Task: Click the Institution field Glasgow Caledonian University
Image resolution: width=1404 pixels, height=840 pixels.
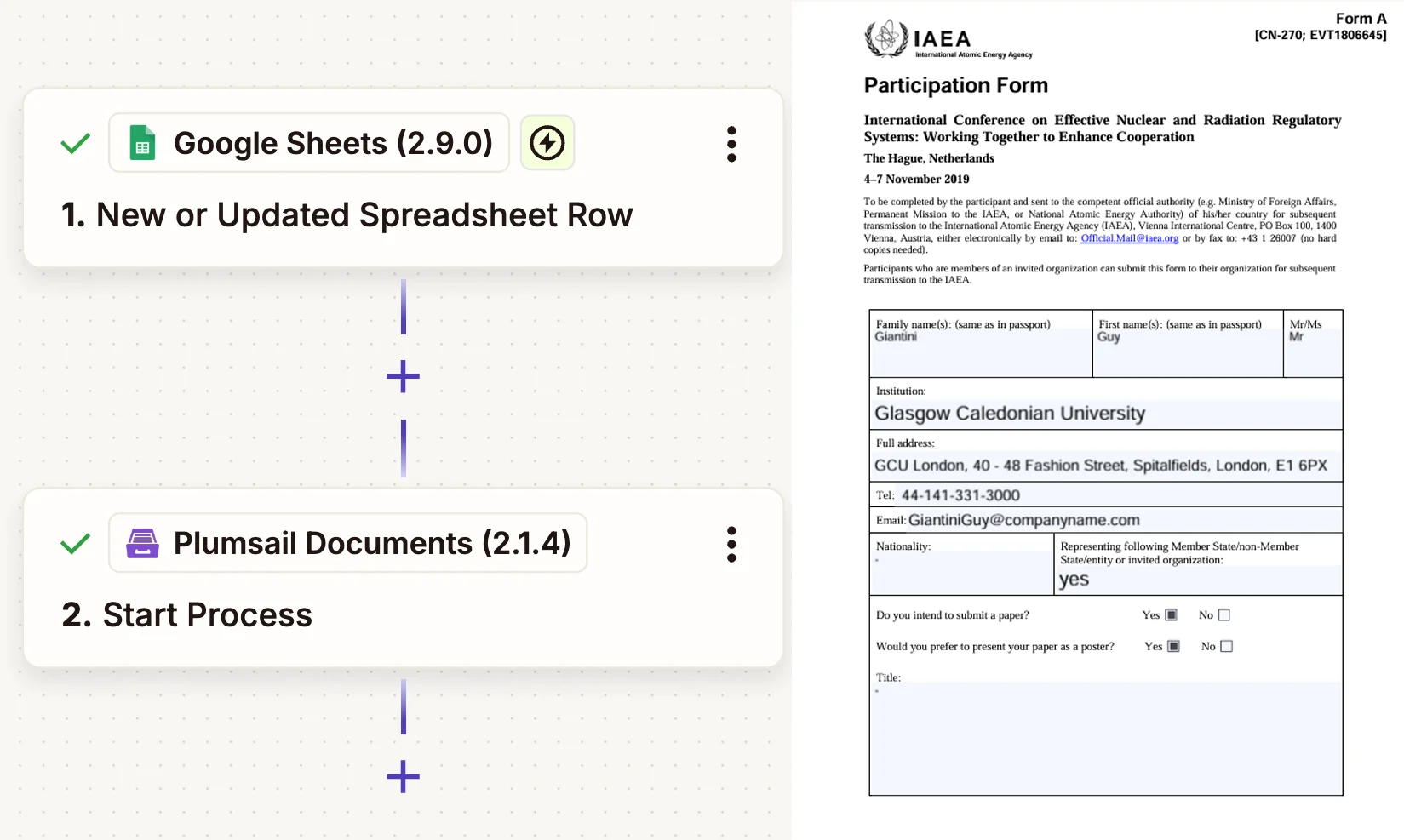Action: pos(1106,414)
